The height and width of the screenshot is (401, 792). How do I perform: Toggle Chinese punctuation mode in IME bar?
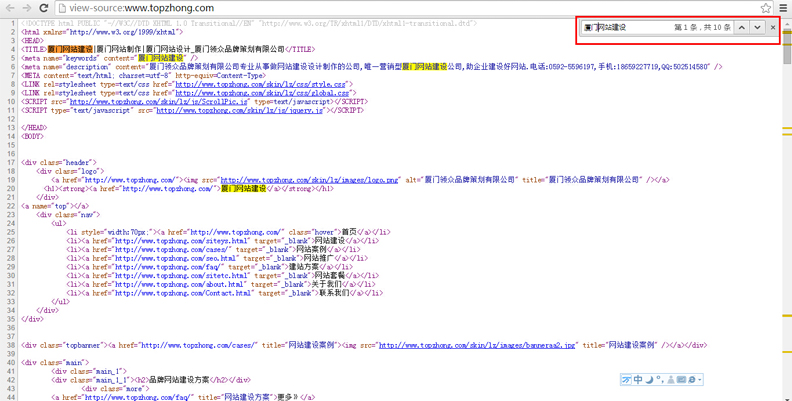click(660, 380)
